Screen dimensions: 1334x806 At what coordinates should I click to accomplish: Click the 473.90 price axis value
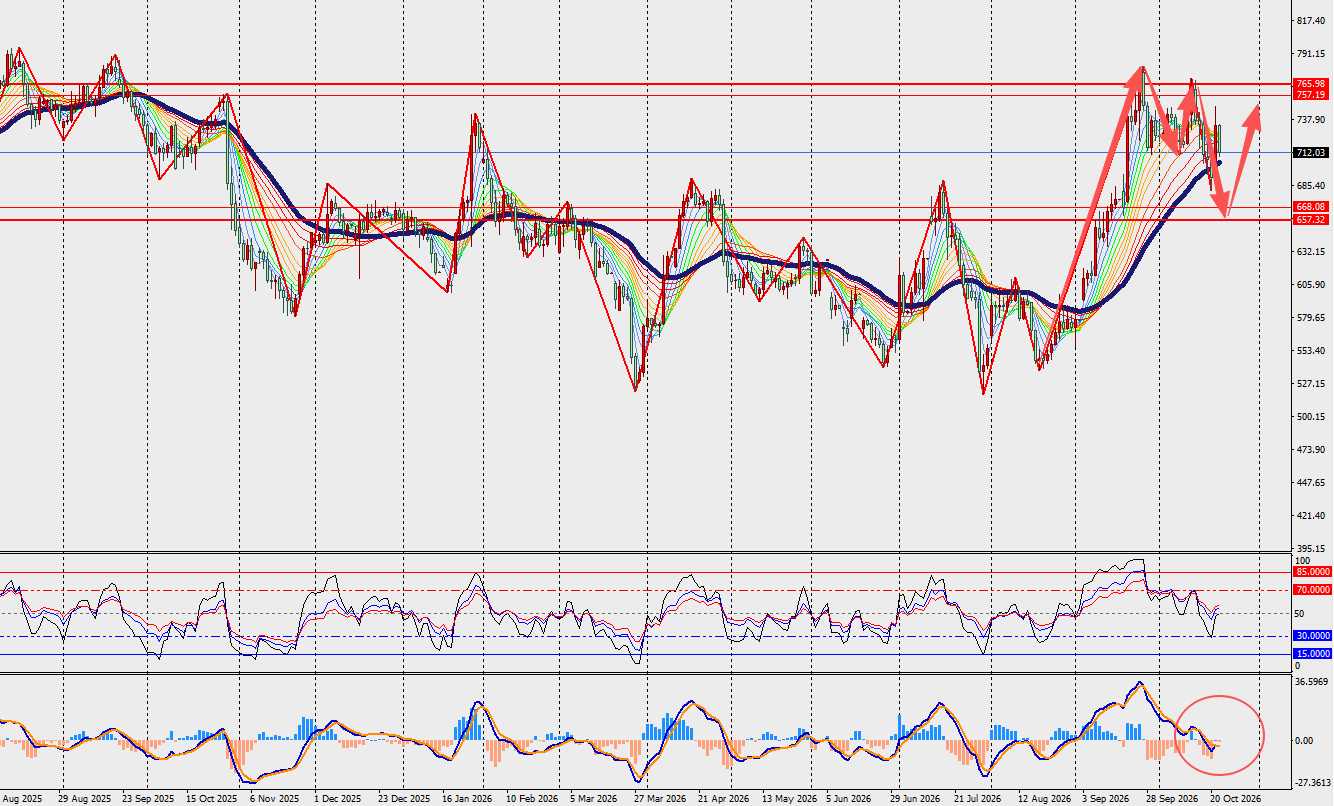tap(1310, 450)
